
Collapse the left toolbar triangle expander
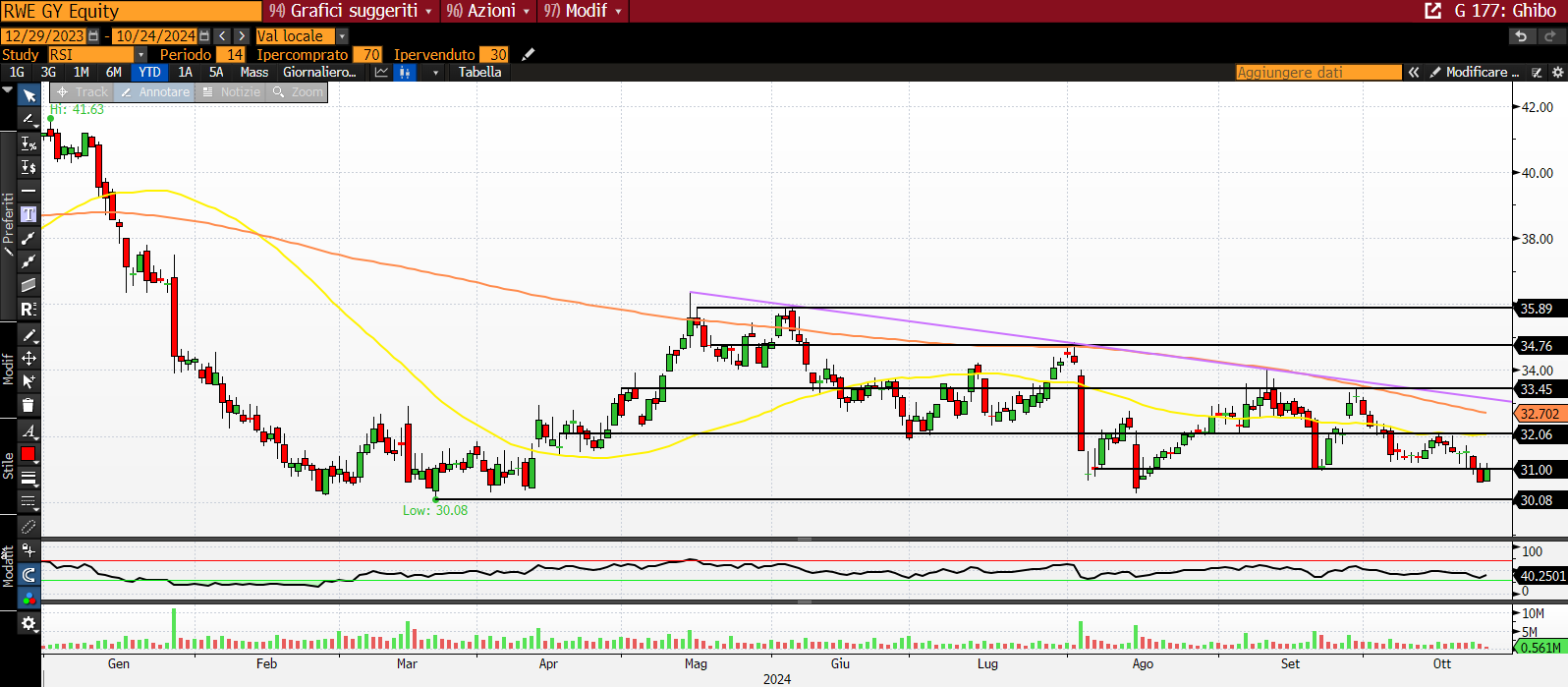click(8, 89)
